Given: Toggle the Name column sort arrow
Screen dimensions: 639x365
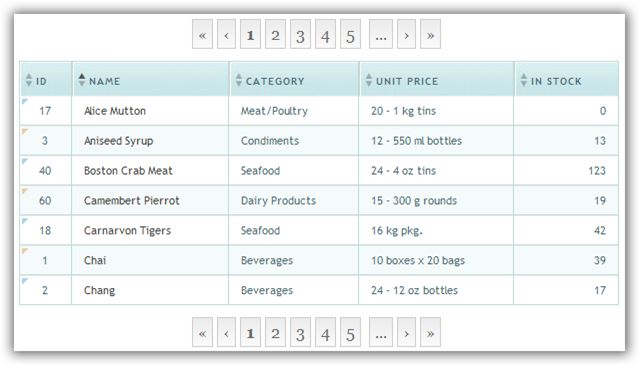Looking at the screenshot, I should click(x=82, y=80).
